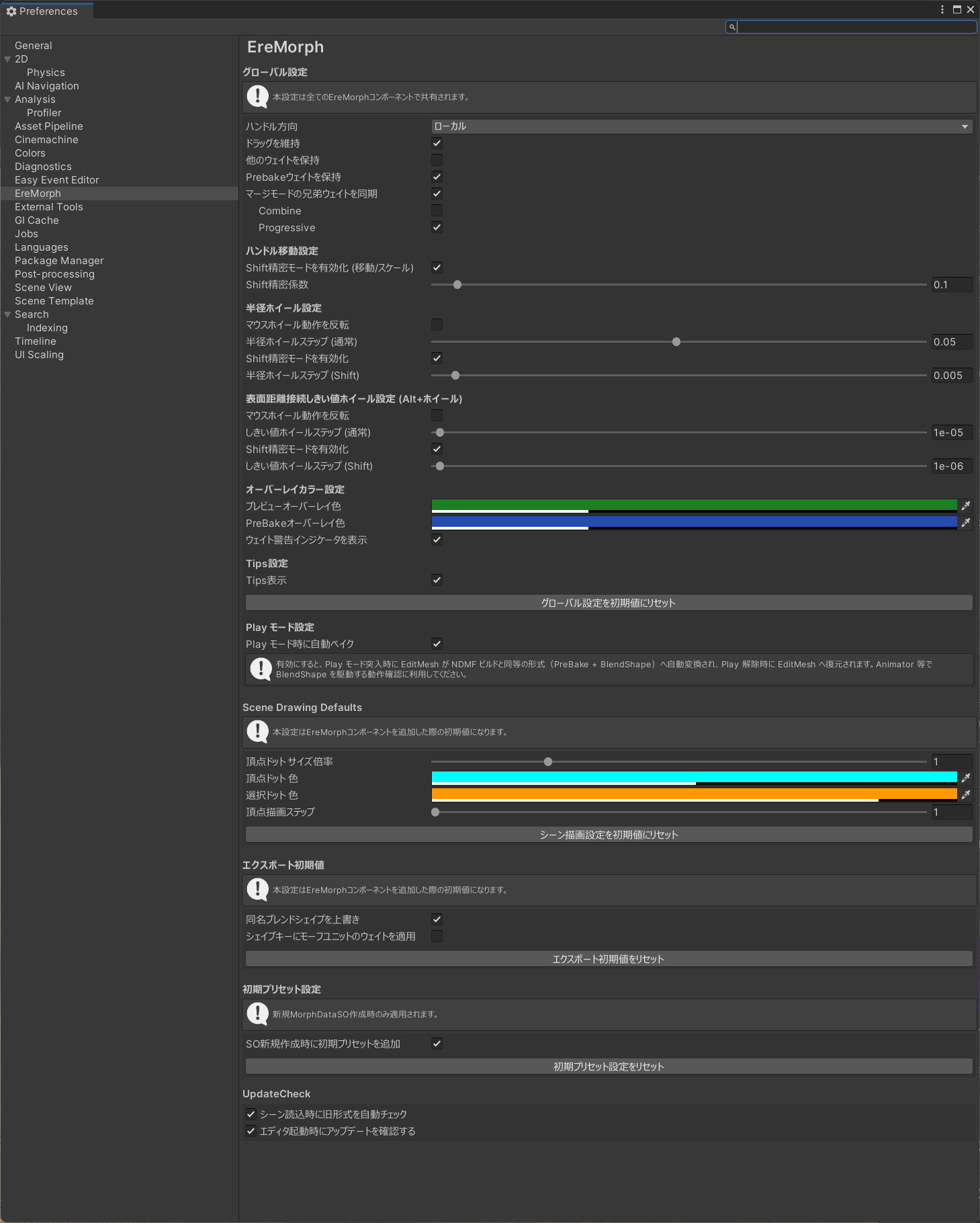Toggle ウェイト警告インジケータを表示

[x=437, y=540]
